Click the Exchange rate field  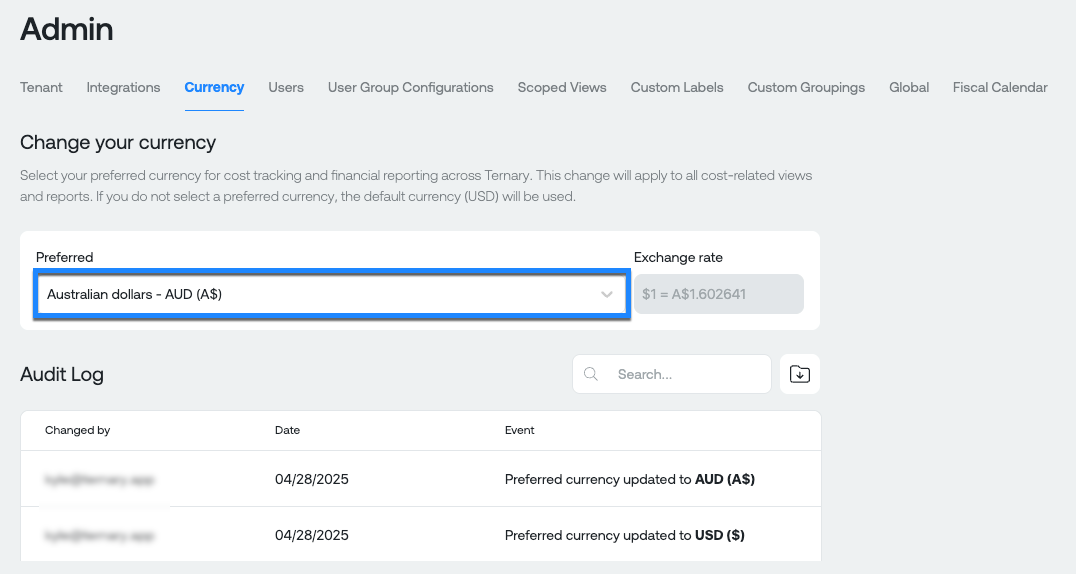718,295
